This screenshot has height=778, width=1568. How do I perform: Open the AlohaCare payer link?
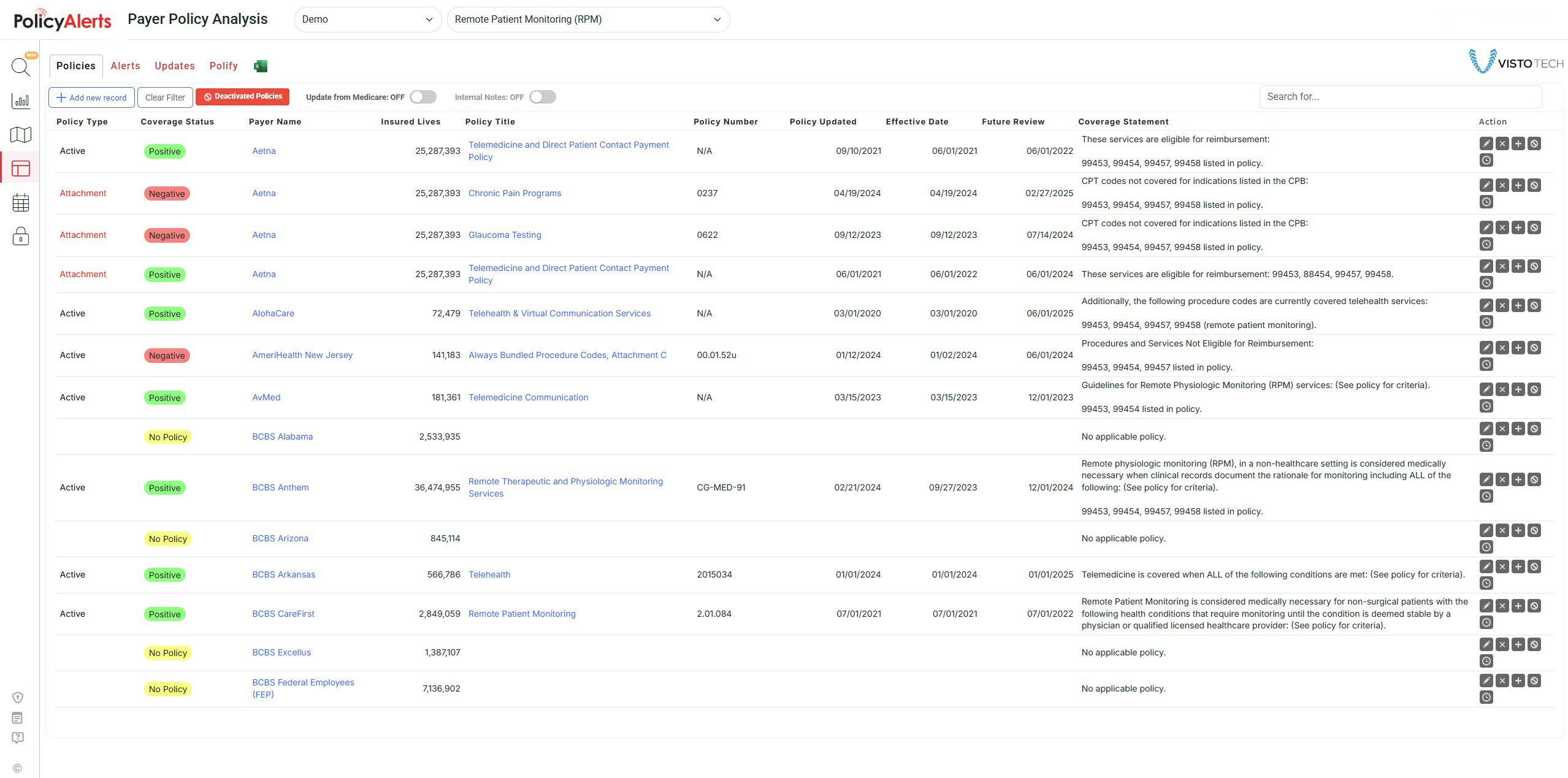point(273,313)
